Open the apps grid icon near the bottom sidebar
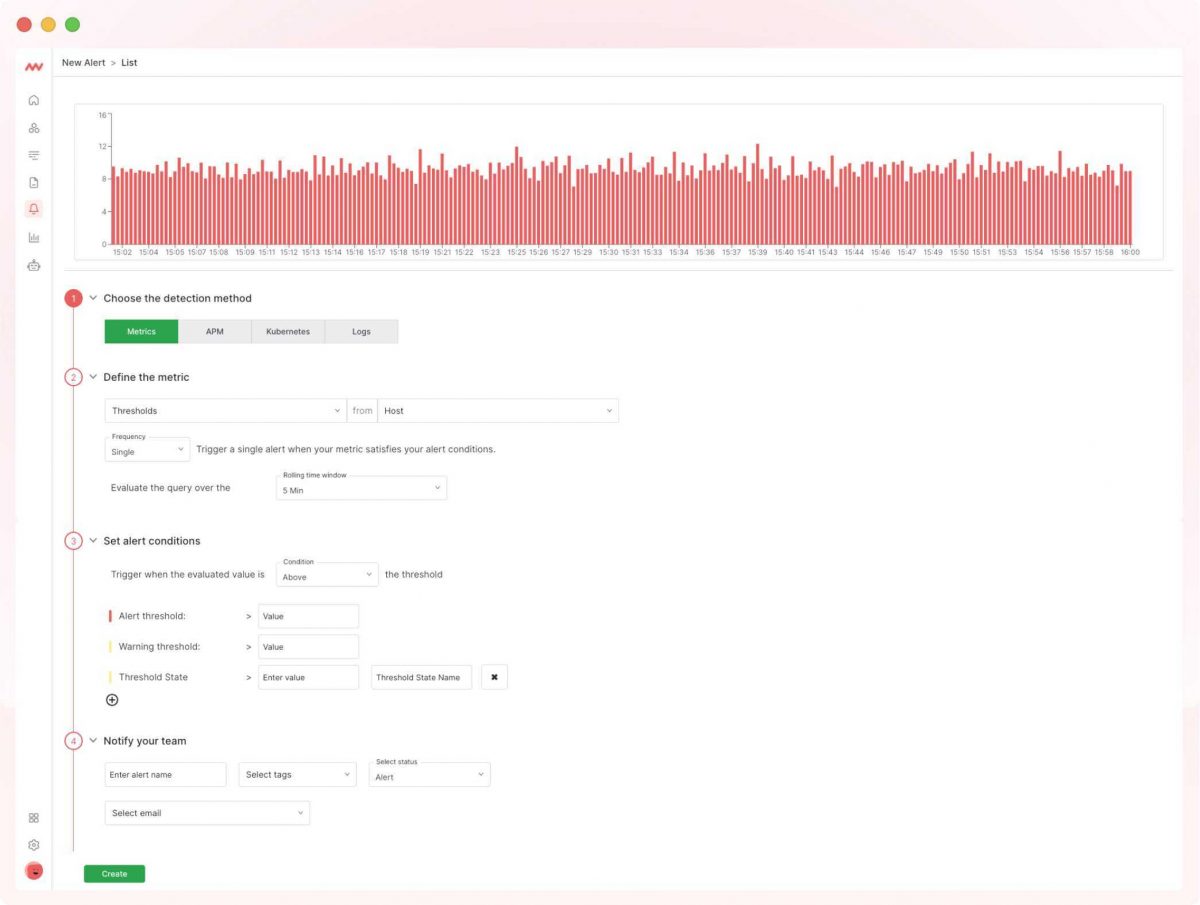This screenshot has width=1200, height=905. click(x=34, y=817)
